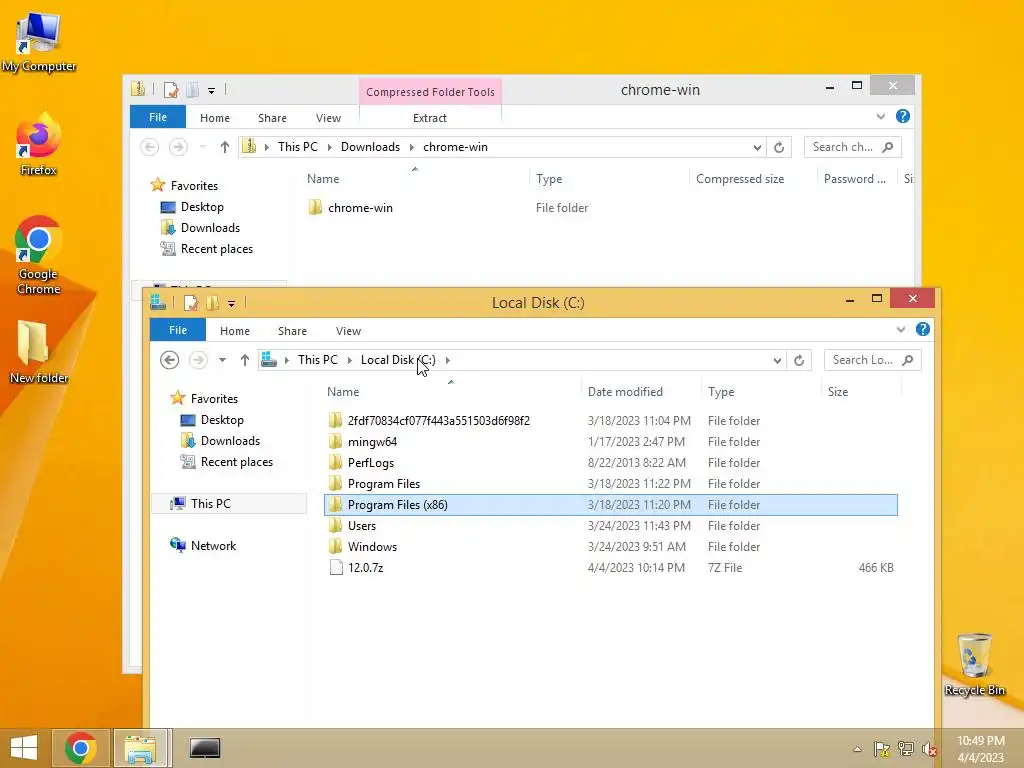Click Downloads breadcrumb in chrome-win window
Viewport: 1024px width, 768px height.
pyautogui.click(x=370, y=147)
